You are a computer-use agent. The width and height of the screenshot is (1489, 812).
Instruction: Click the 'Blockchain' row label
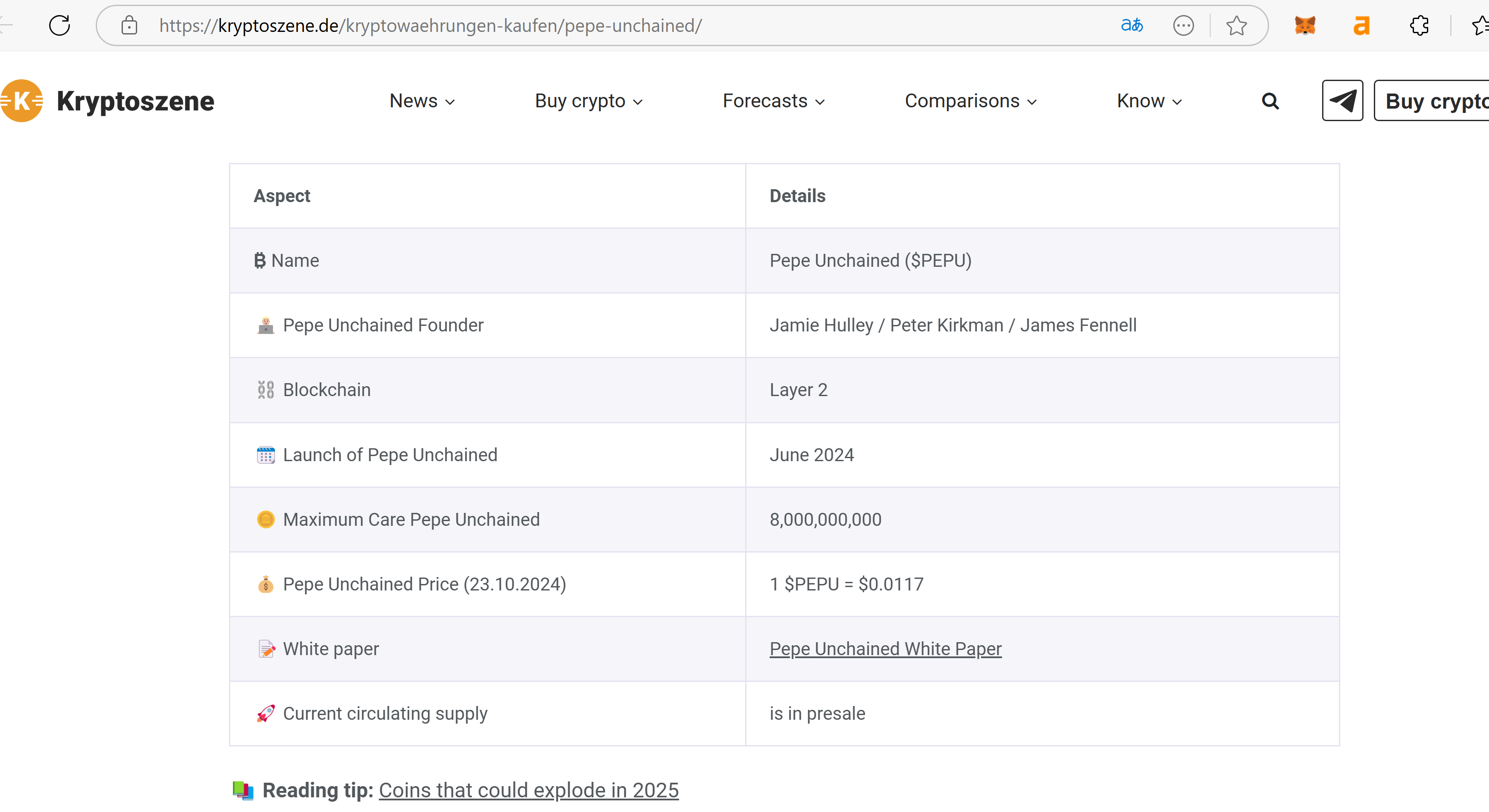(326, 390)
